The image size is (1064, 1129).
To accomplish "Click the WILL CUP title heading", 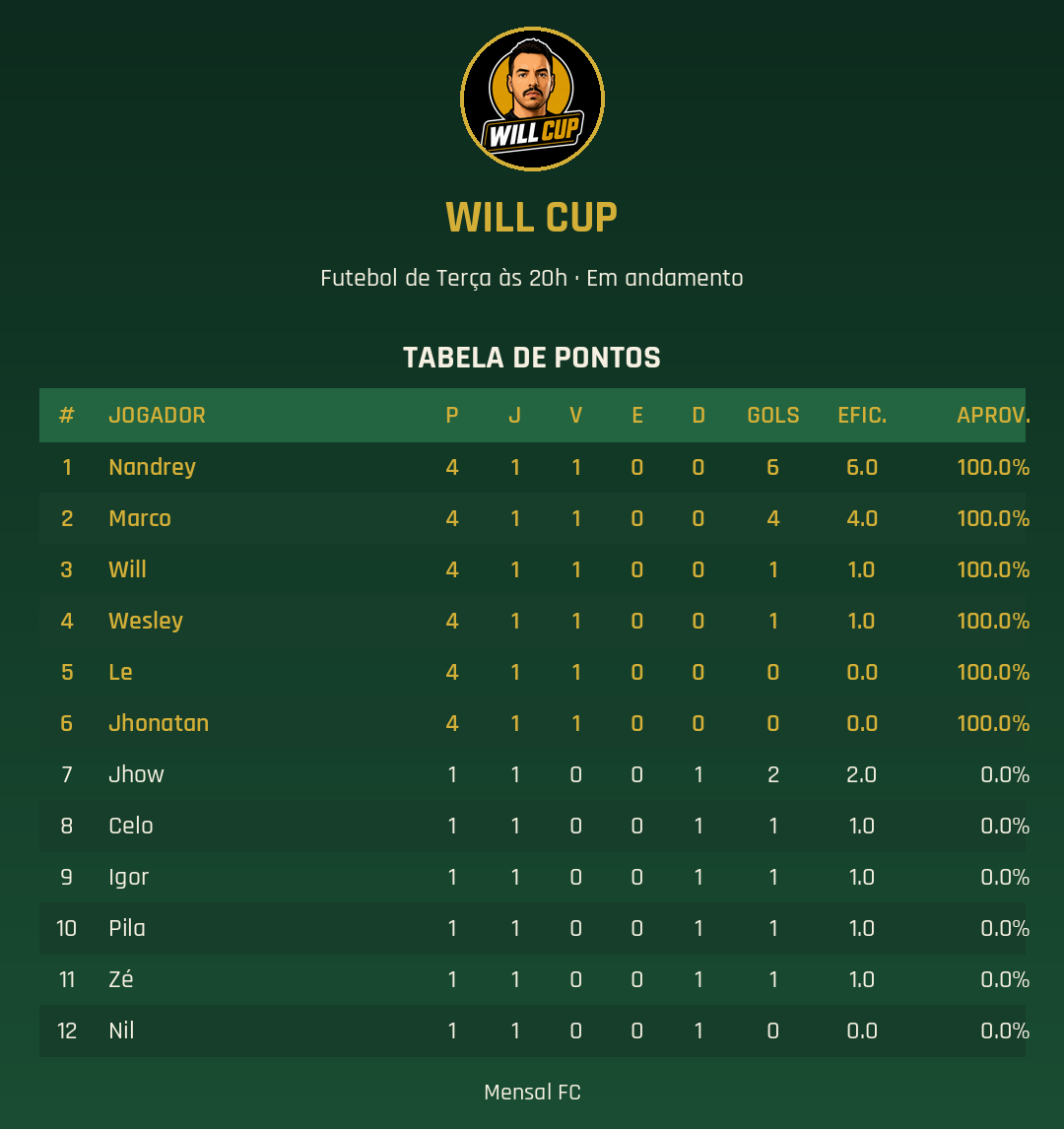I will [532, 218].
